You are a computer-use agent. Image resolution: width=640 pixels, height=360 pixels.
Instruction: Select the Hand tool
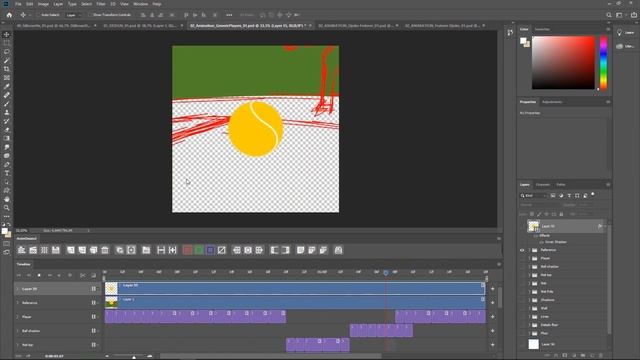tap(7, 199)
